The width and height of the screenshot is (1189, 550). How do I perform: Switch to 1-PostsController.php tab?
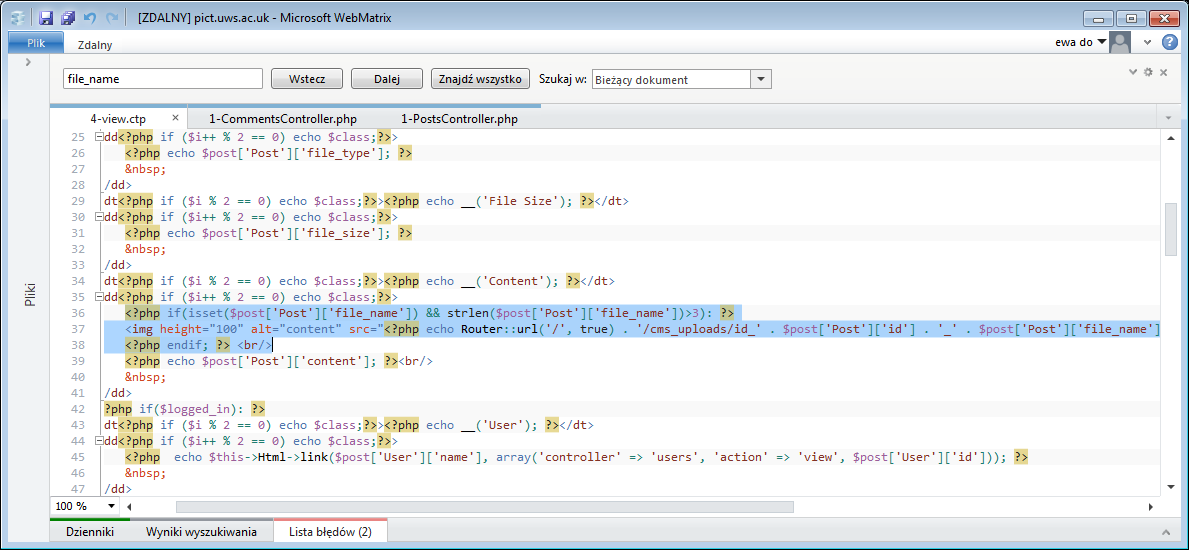point(460,119)
